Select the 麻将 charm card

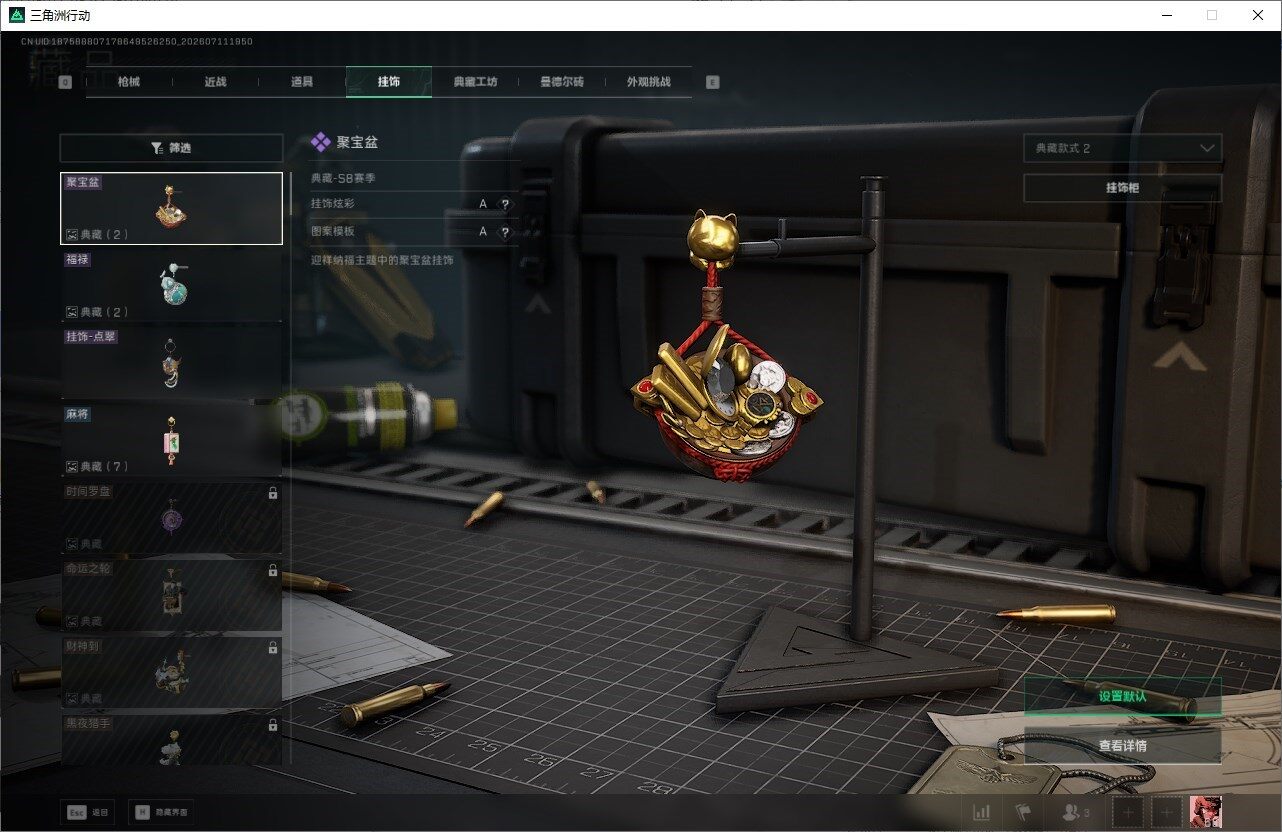(171, 441)
